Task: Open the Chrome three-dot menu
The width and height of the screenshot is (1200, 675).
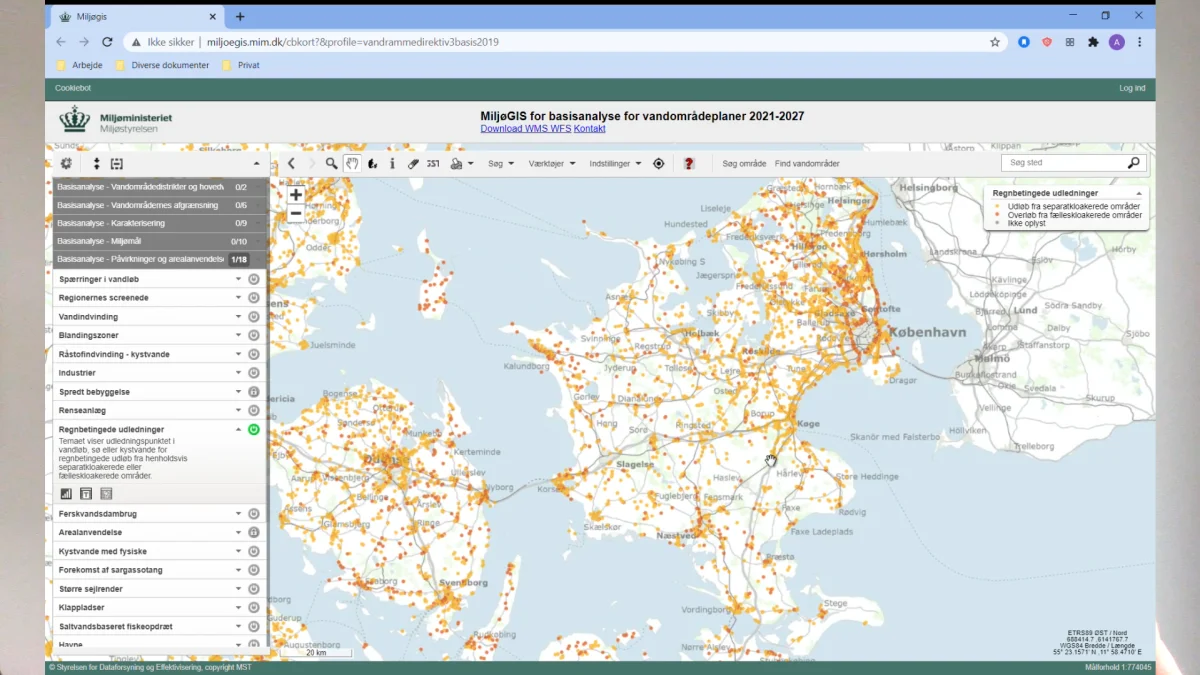Action: coord(1139,42)
